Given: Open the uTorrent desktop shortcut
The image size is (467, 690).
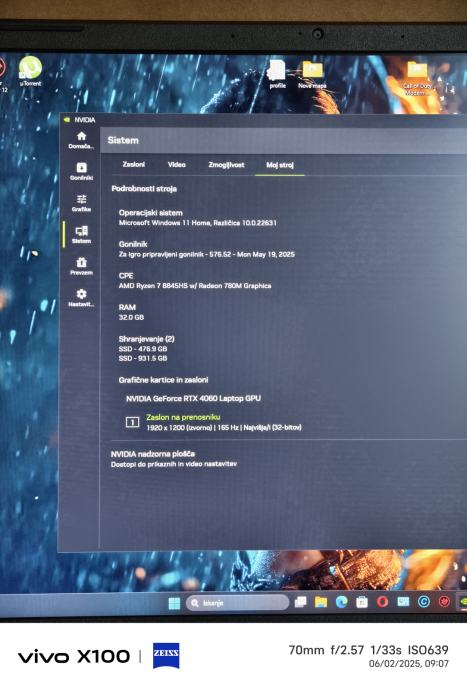Looking at the screenshot, I should pyautogui.click(x=30, y=71).
